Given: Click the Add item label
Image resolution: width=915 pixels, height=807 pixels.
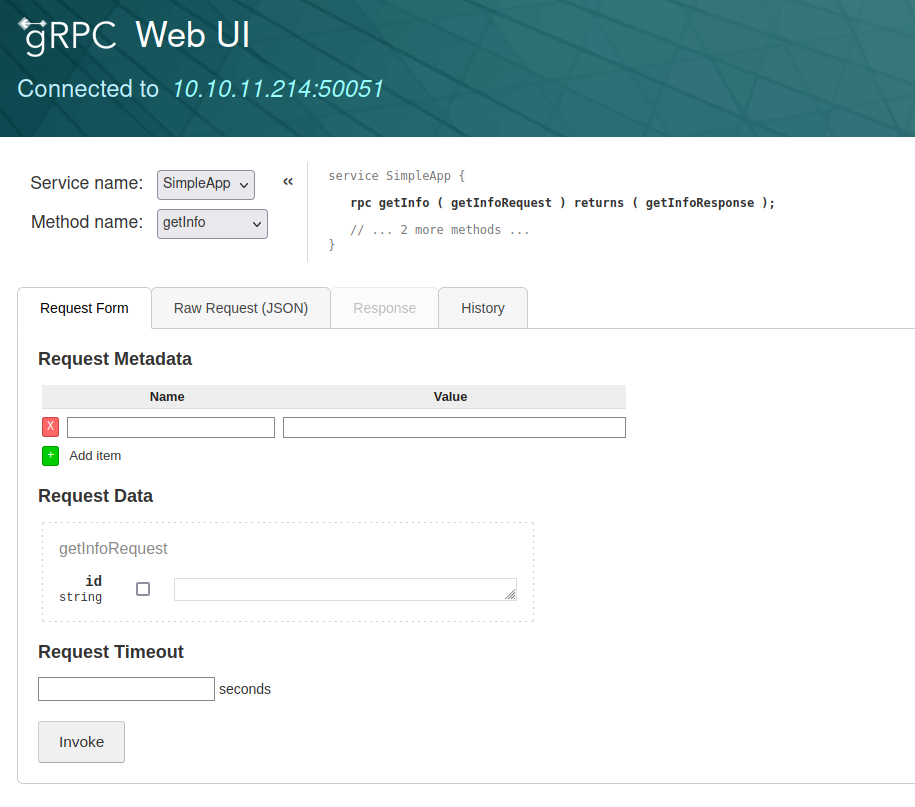Looking at the screenshot, I should click(95, 456).
